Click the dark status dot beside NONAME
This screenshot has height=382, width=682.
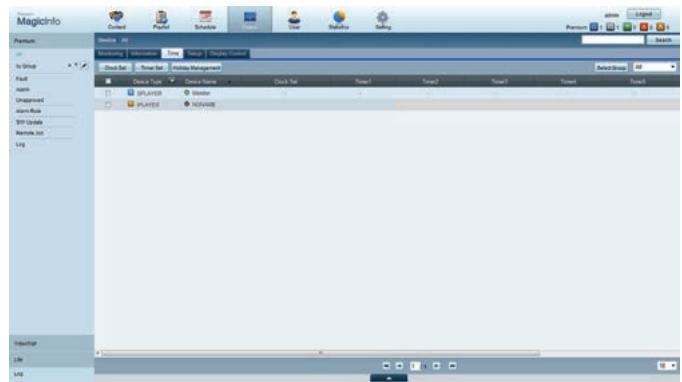click(x=187, y=104)
